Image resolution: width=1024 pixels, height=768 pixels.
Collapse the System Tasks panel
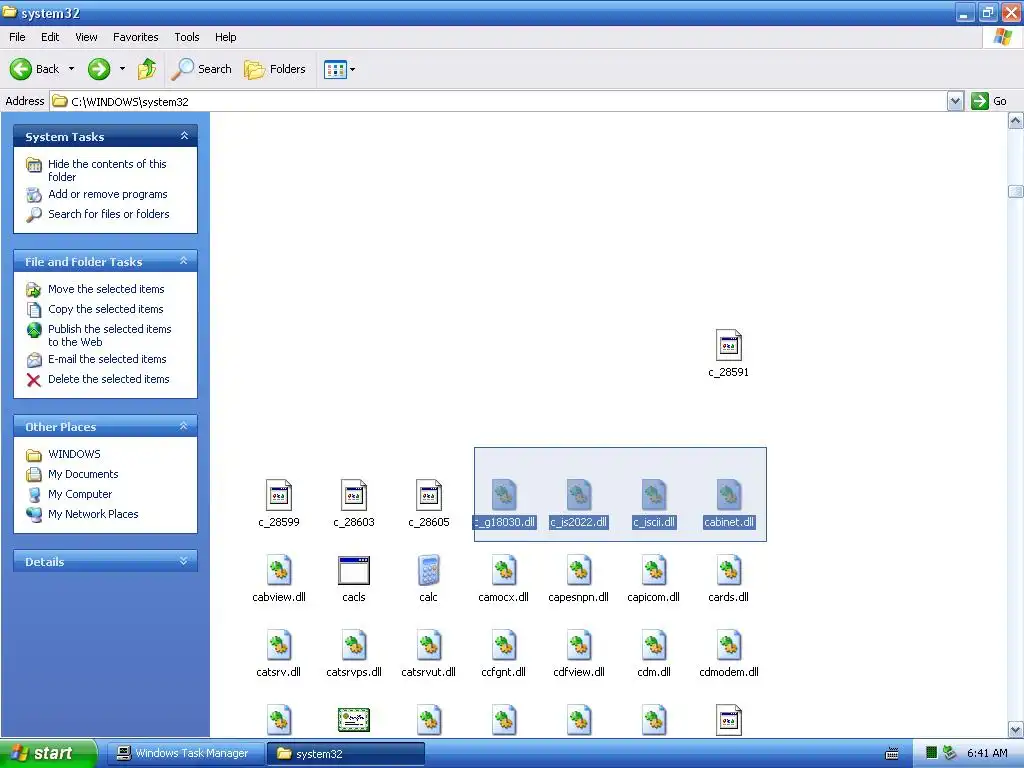tap(184, 136)
